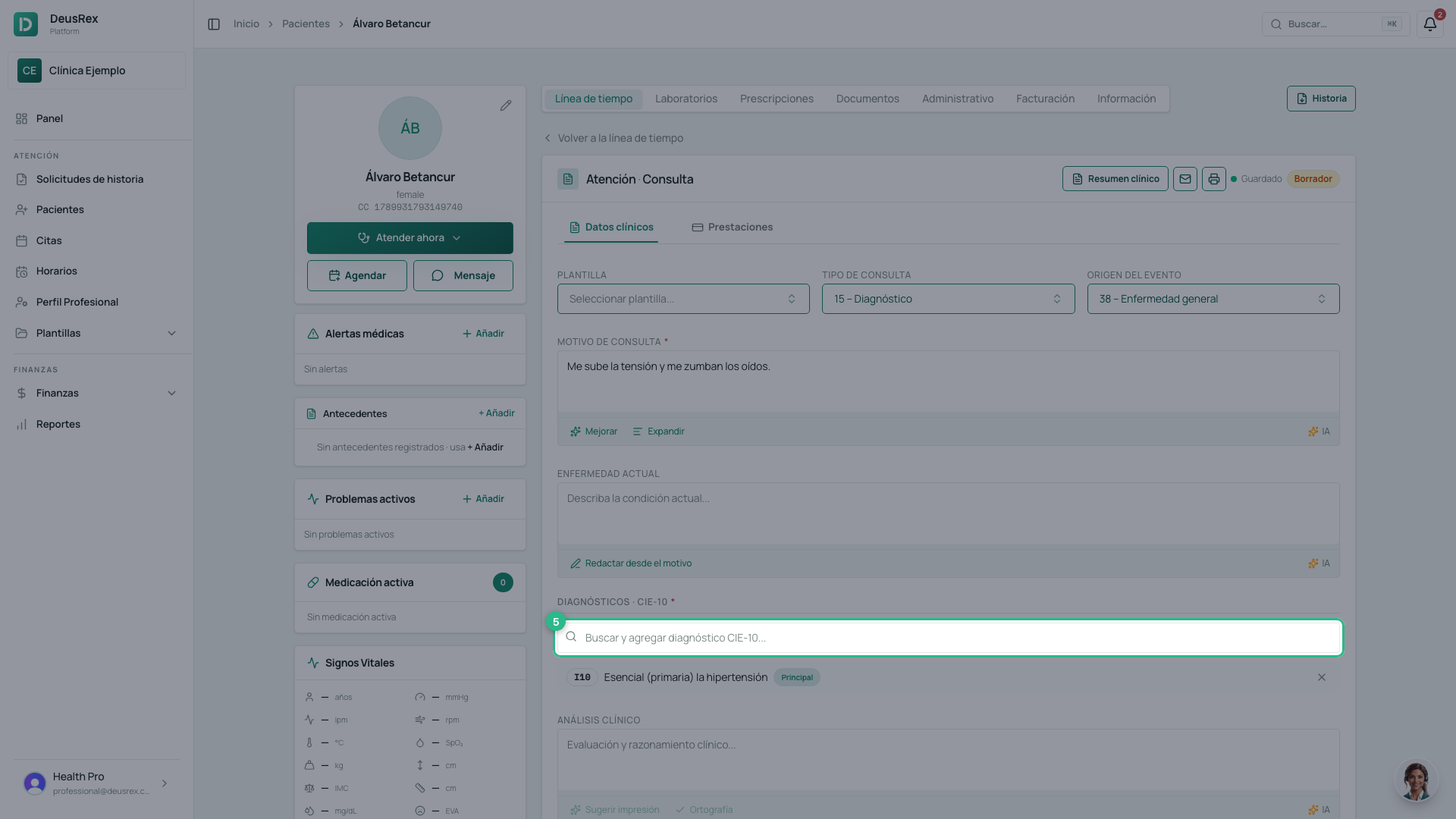
Task: Open the assistant avatar chat bubble
Action: (1416, 780)
